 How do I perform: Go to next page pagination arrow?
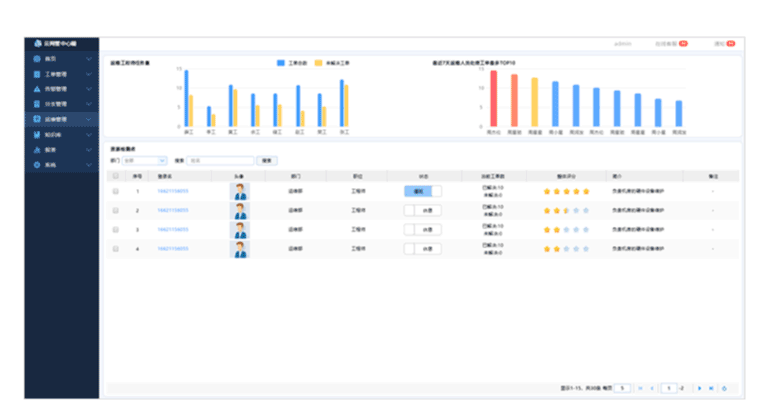[x=700, y=389]
